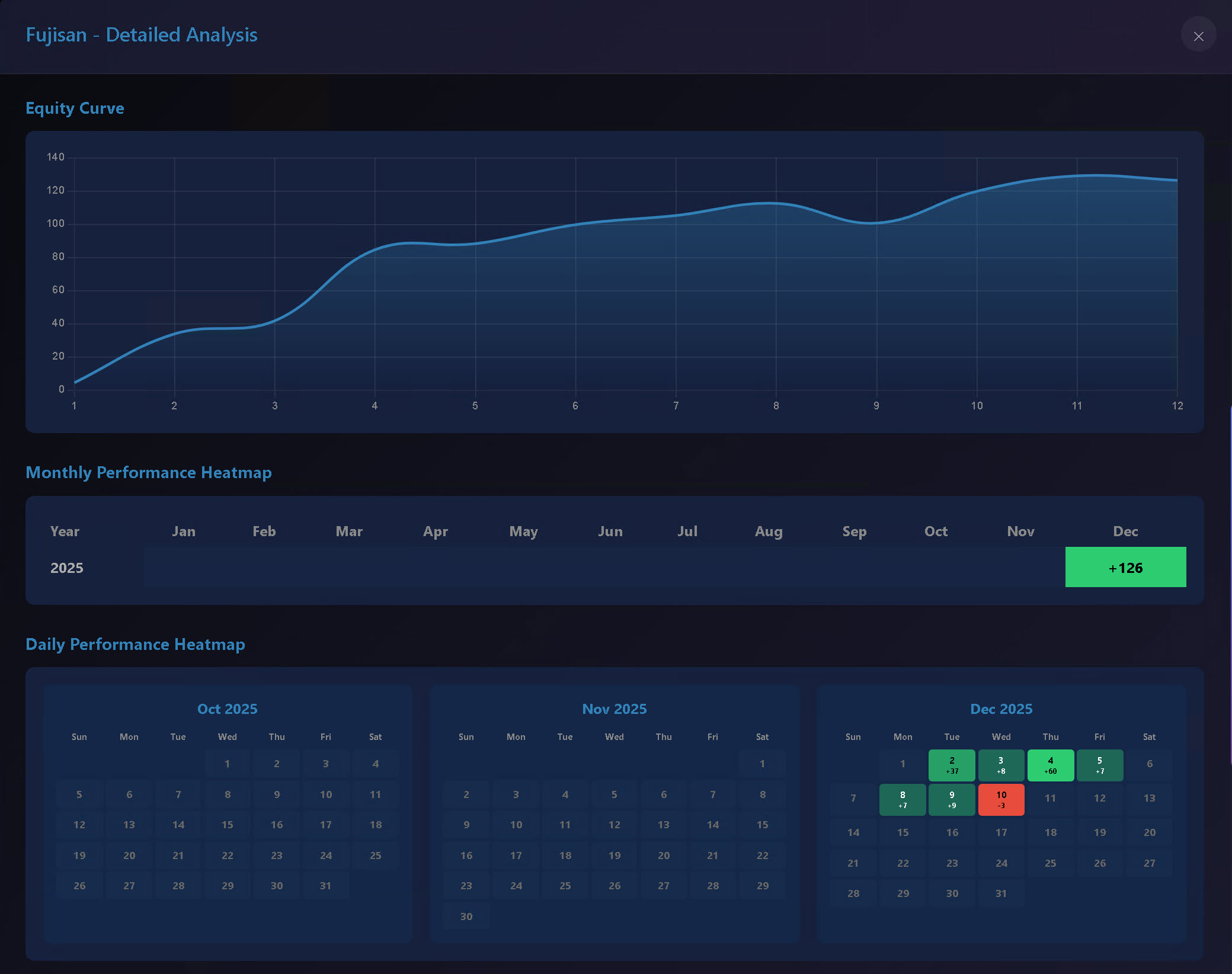Click Oct 2025 calendar heading
The image size is (1232, 974).
coord(228,709)
